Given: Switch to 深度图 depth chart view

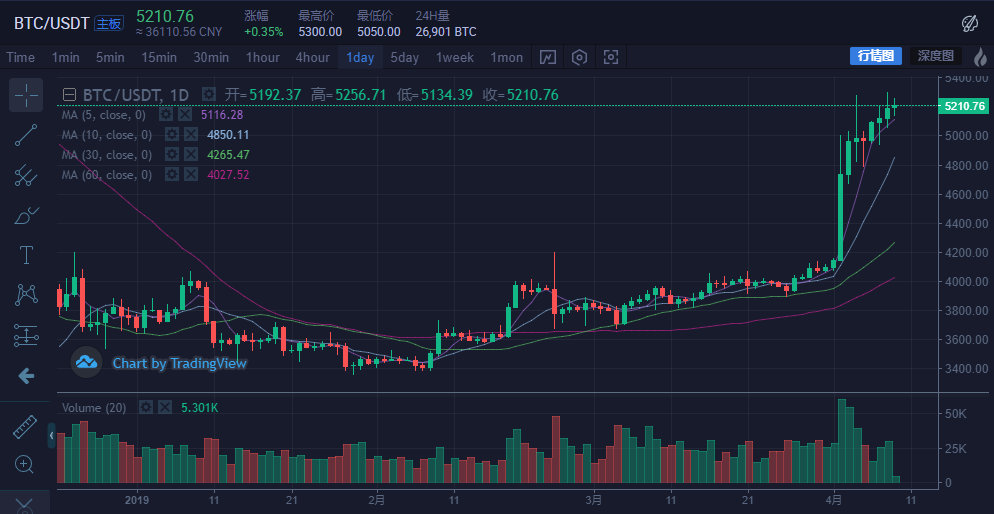Looking at the screenshot, I should 936,56.
